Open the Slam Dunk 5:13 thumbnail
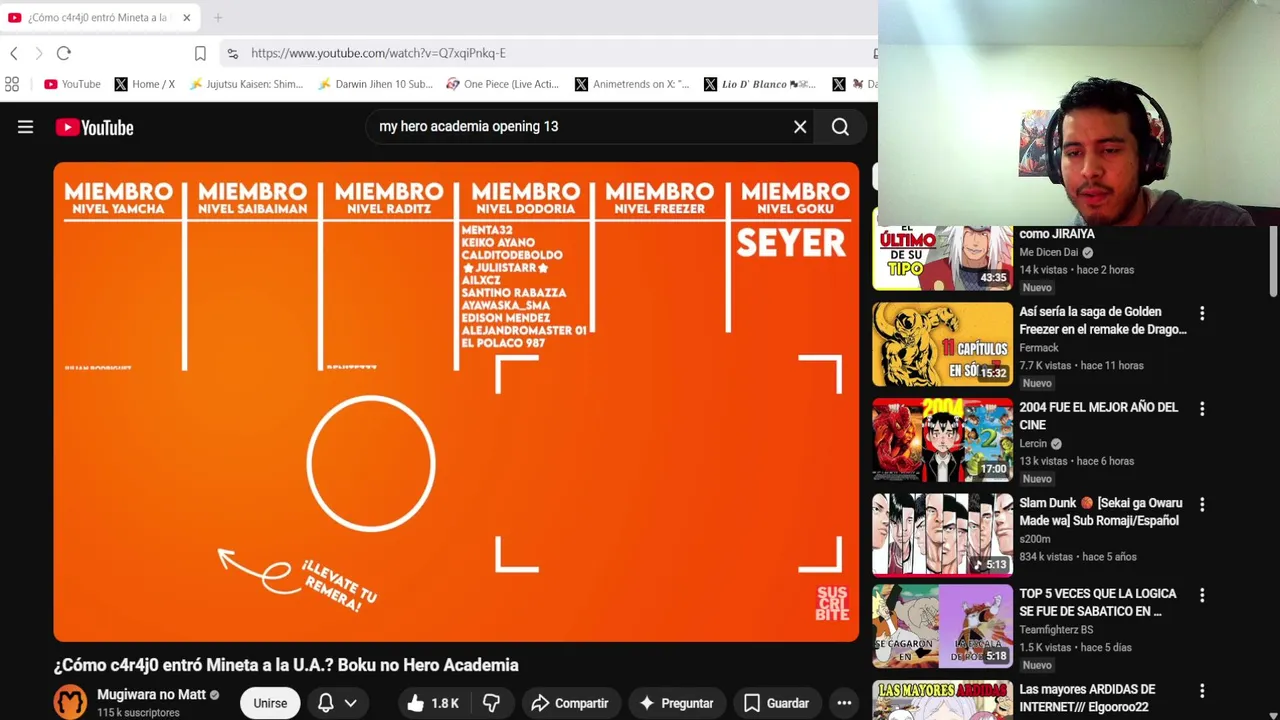 [x=942, y=535]
